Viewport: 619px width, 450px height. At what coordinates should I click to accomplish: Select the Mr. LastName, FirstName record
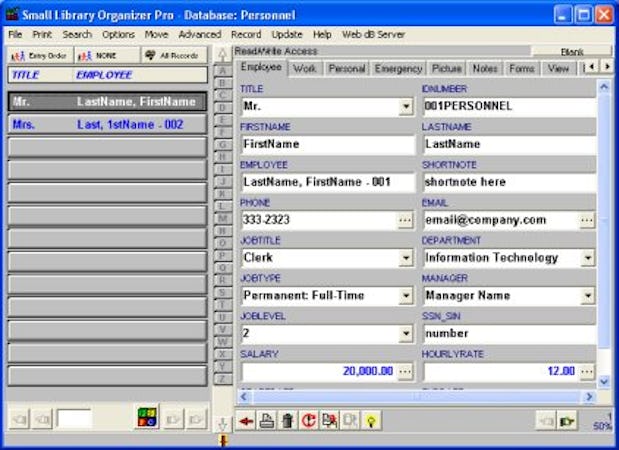tap(107, 102)
